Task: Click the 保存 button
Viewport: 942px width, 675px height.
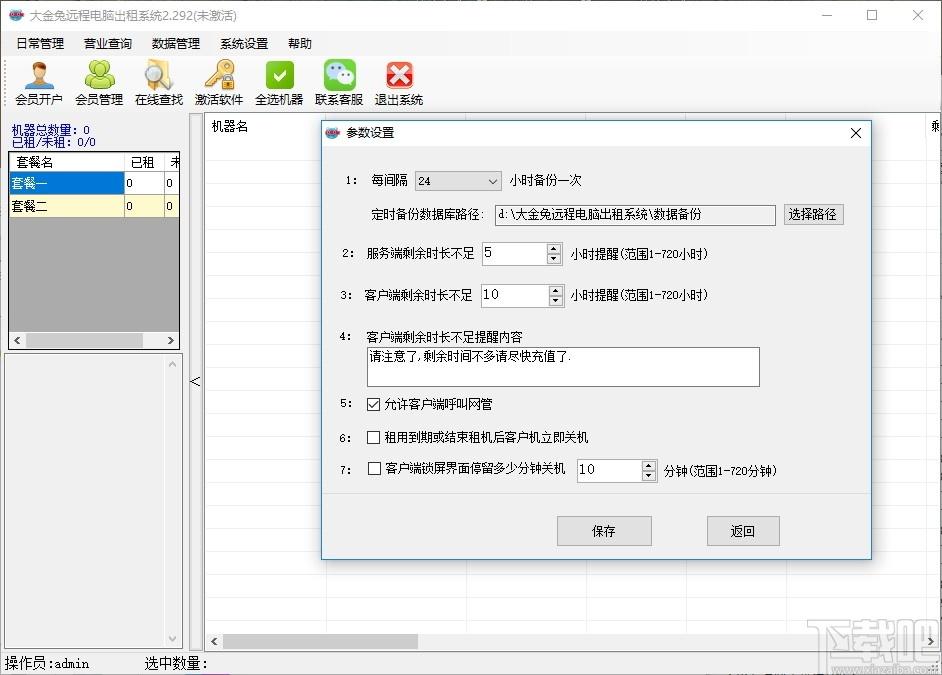Action: pyautogui.click(x=604, y=531)
